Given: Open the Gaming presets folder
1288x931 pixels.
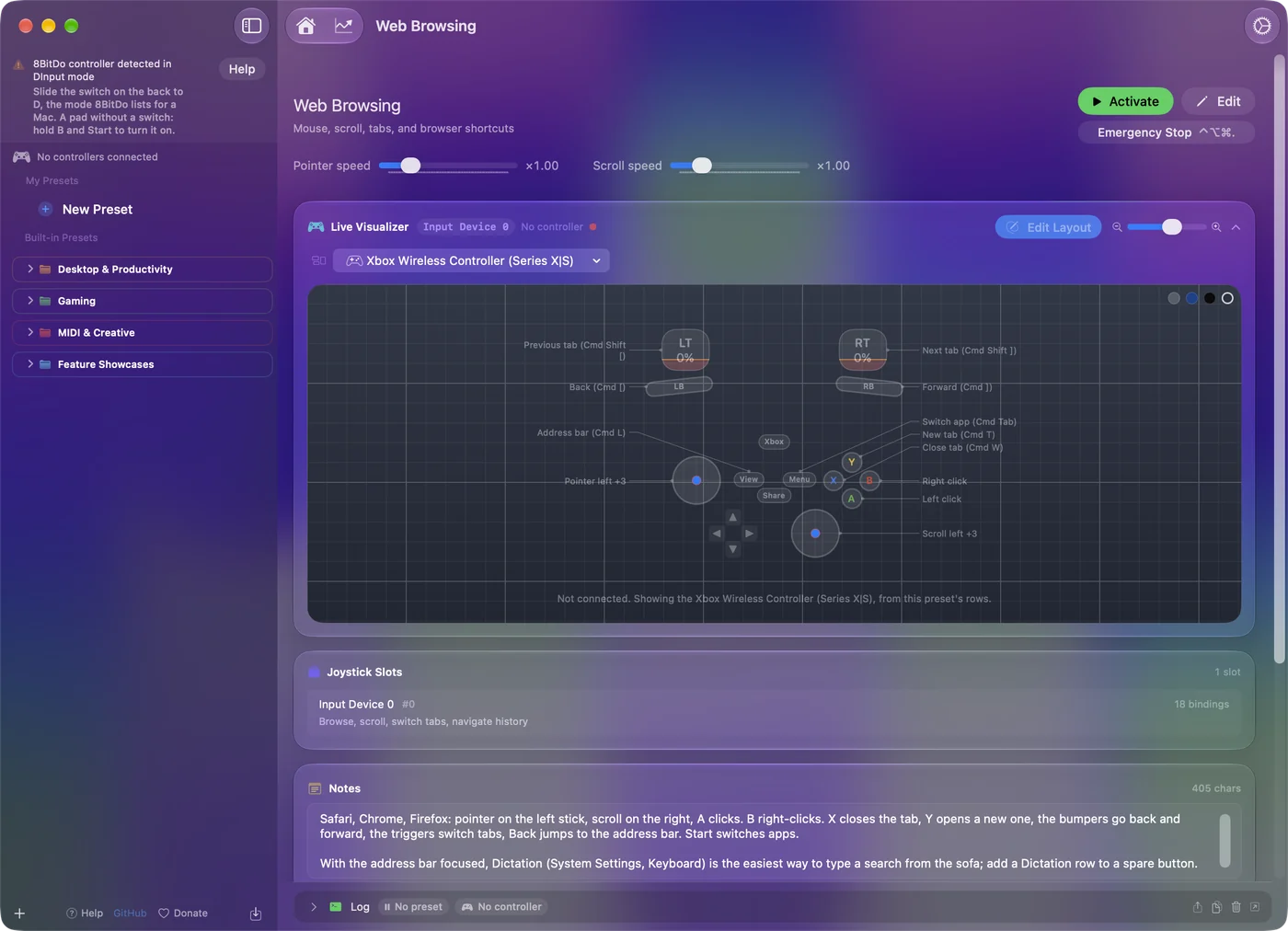Looking at the screenshot, I should pyautogui.click(x=143, y=301).
